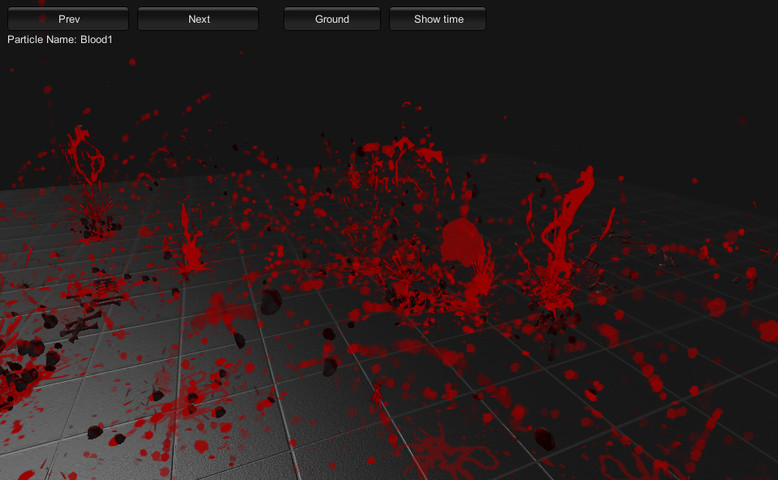Go to the previous particle with Prev
This screenshot has width=778, height=480.
pos(68,19)
